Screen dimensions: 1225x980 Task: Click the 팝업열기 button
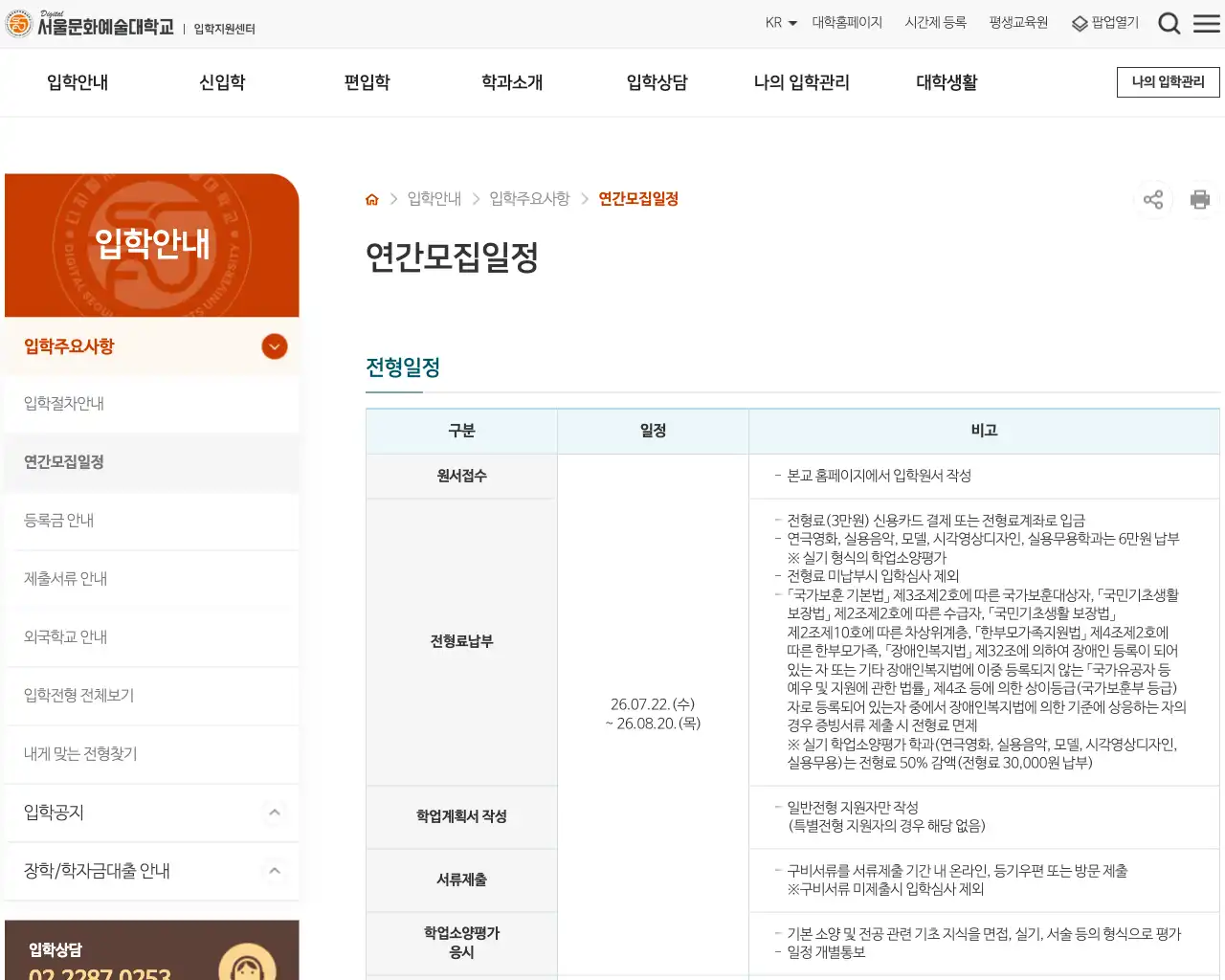(1105, 22)
